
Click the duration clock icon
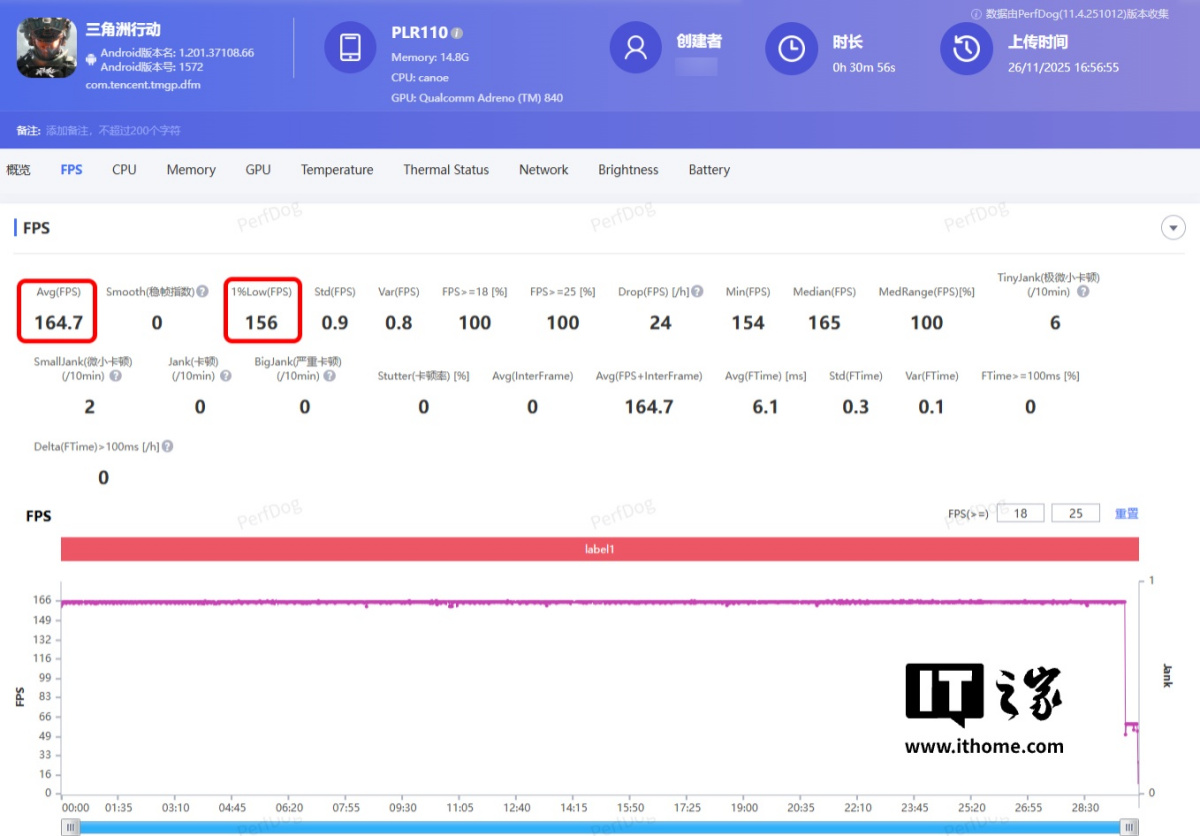pos(791,48)
